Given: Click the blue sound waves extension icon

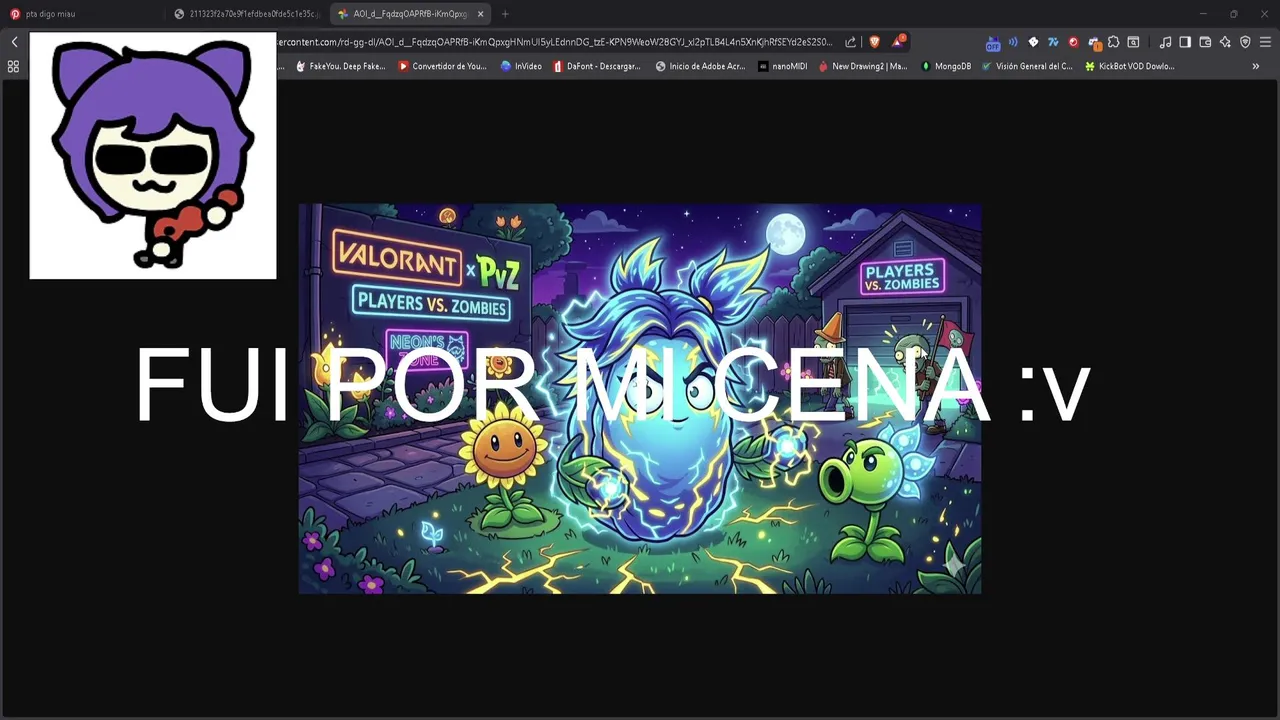Looking at the screenshot, I should click(x=1013, y=42).
